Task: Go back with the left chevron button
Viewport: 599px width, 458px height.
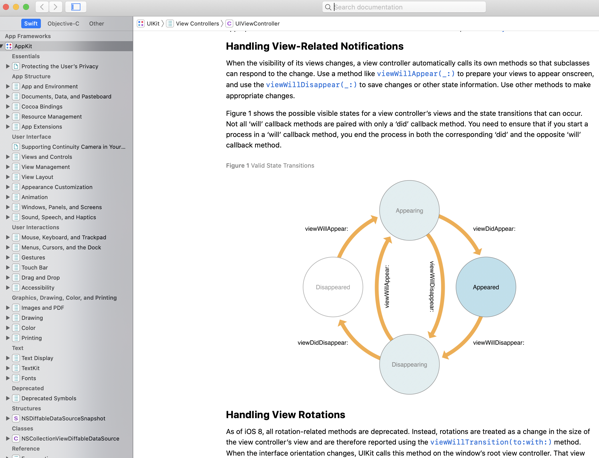Action: tap(42, 7)
